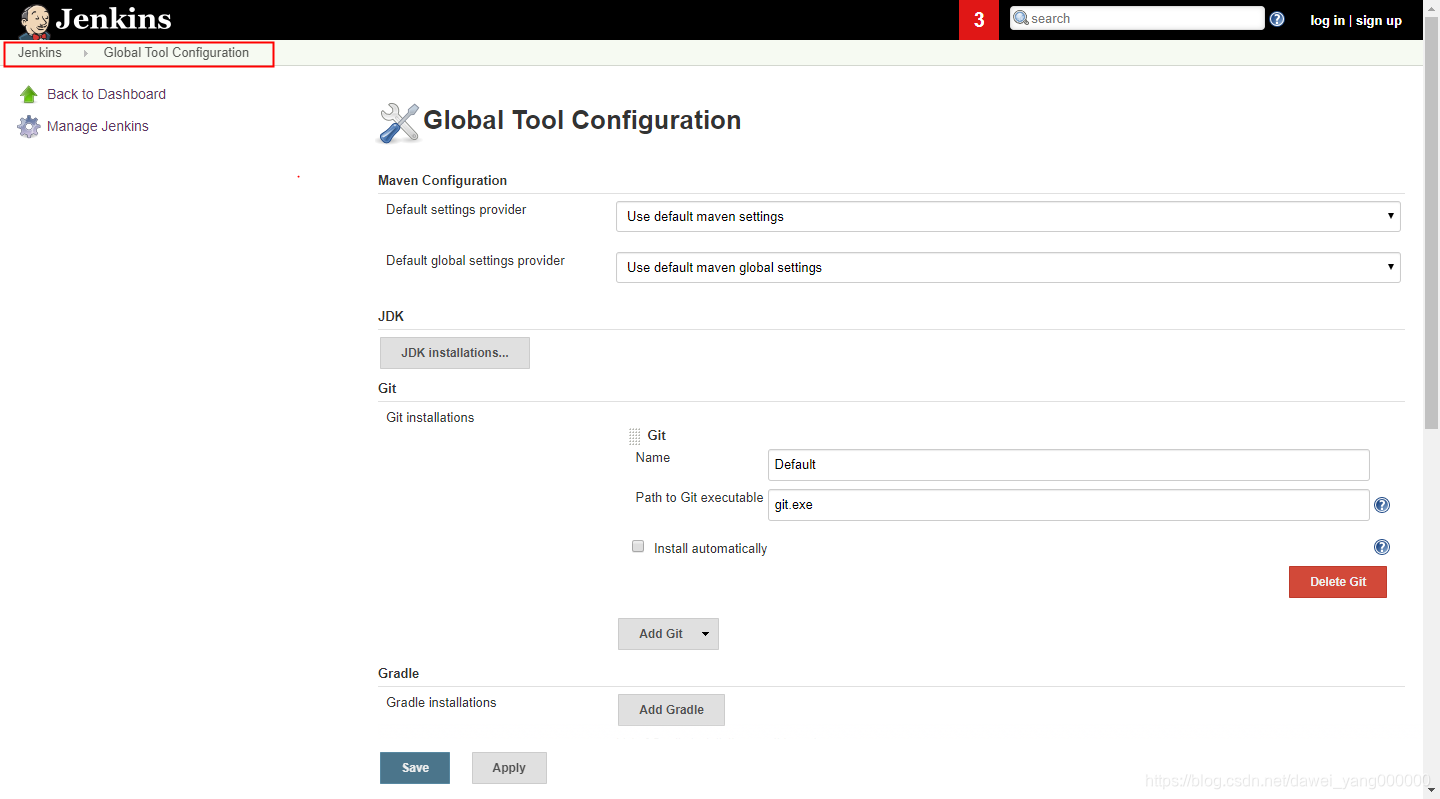Click Add Gradle button
This screenshot has width=1440, height=799.
(671, 710)
